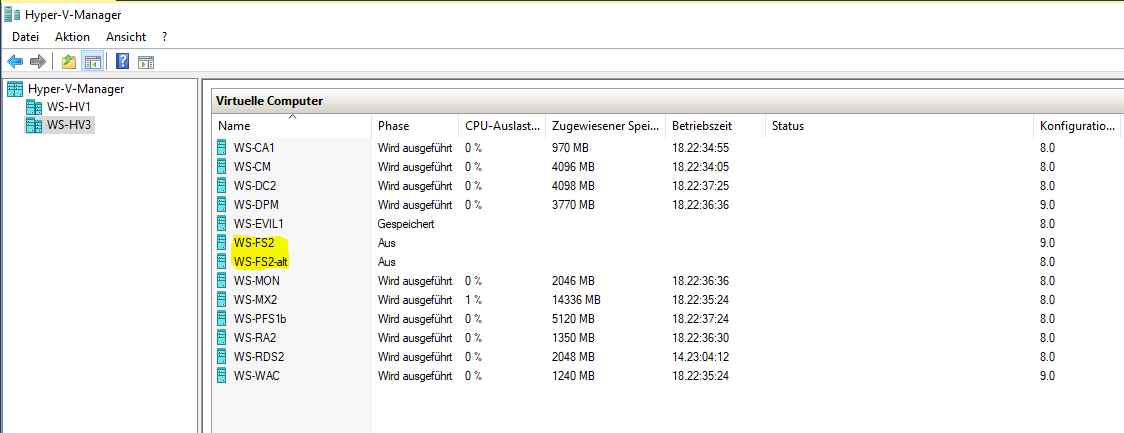Click the 1 % CPU value of WS-MX2

point(473,299)
